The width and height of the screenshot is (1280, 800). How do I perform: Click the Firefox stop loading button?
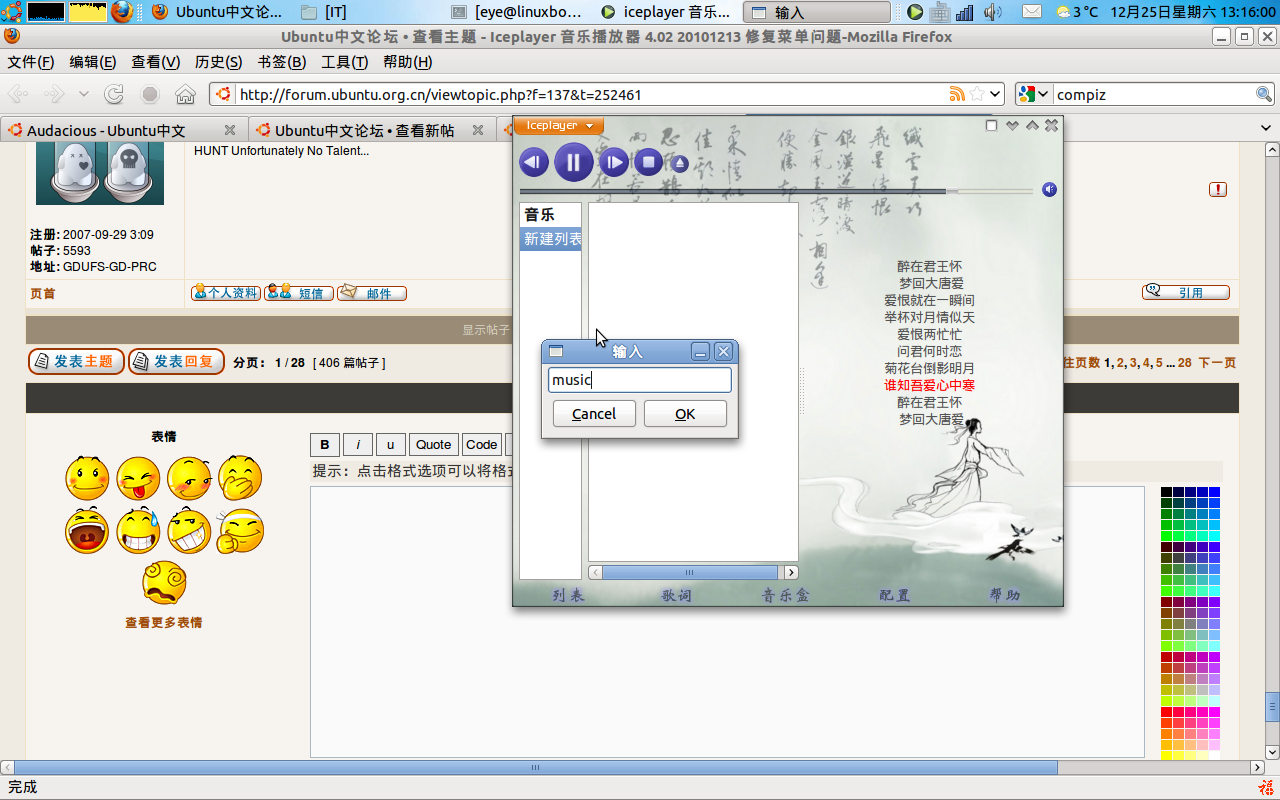click(x=150, y=95)
